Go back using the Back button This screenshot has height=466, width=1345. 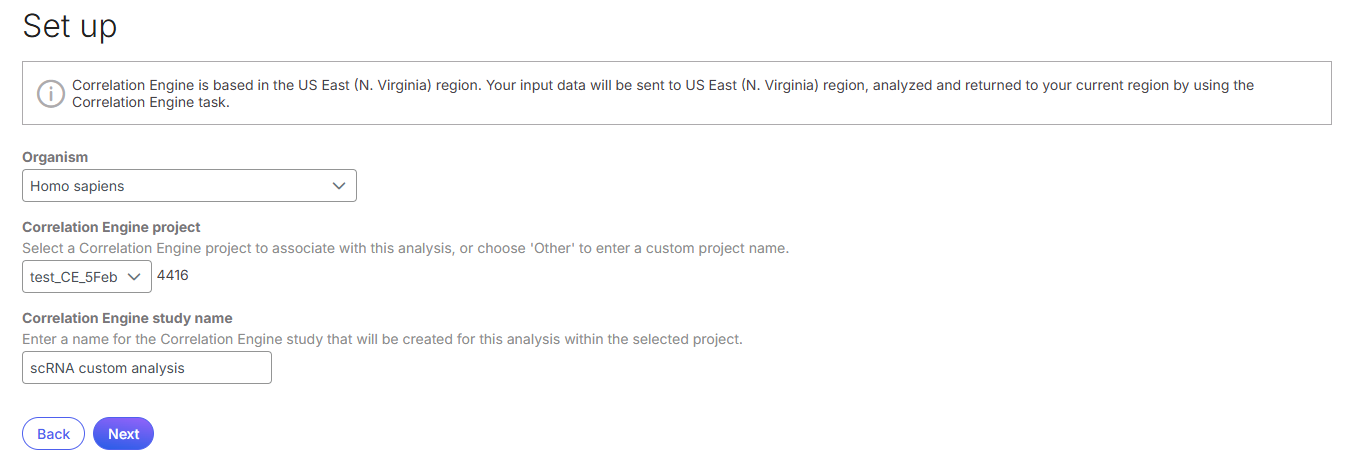click(x=53, y=434)
